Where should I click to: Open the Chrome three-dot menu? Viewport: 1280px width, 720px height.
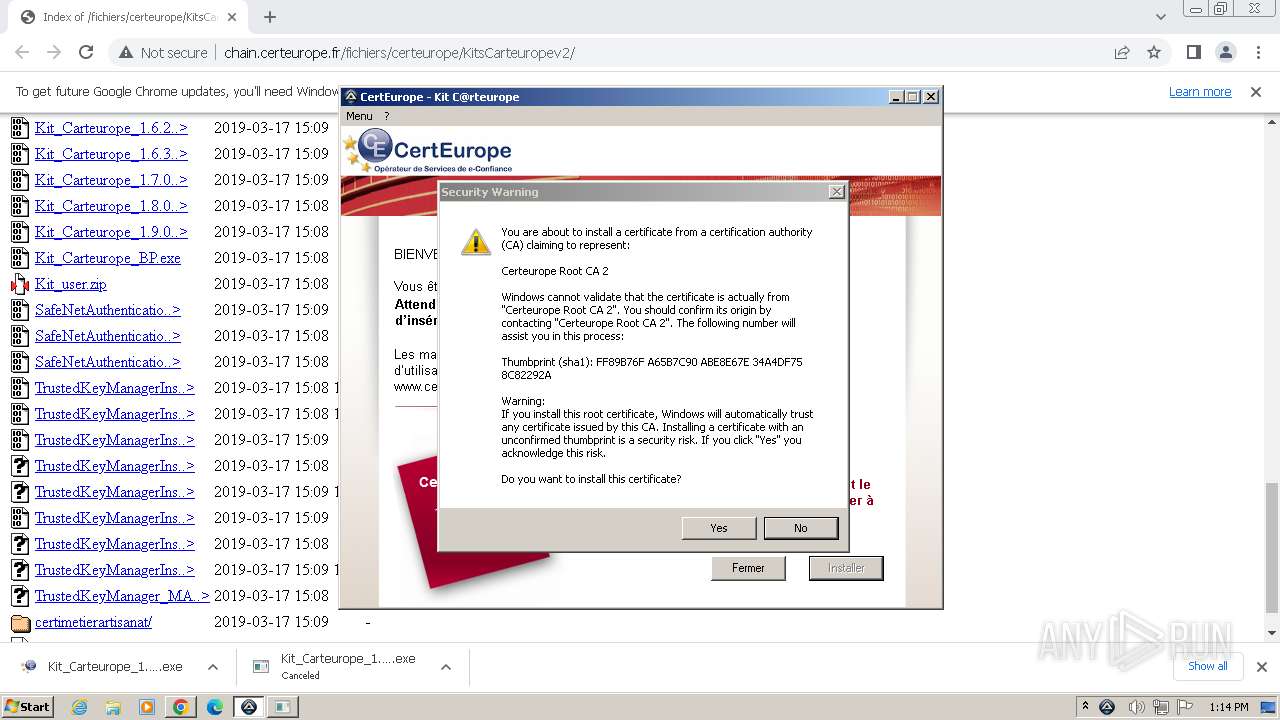pos(1258,52)
